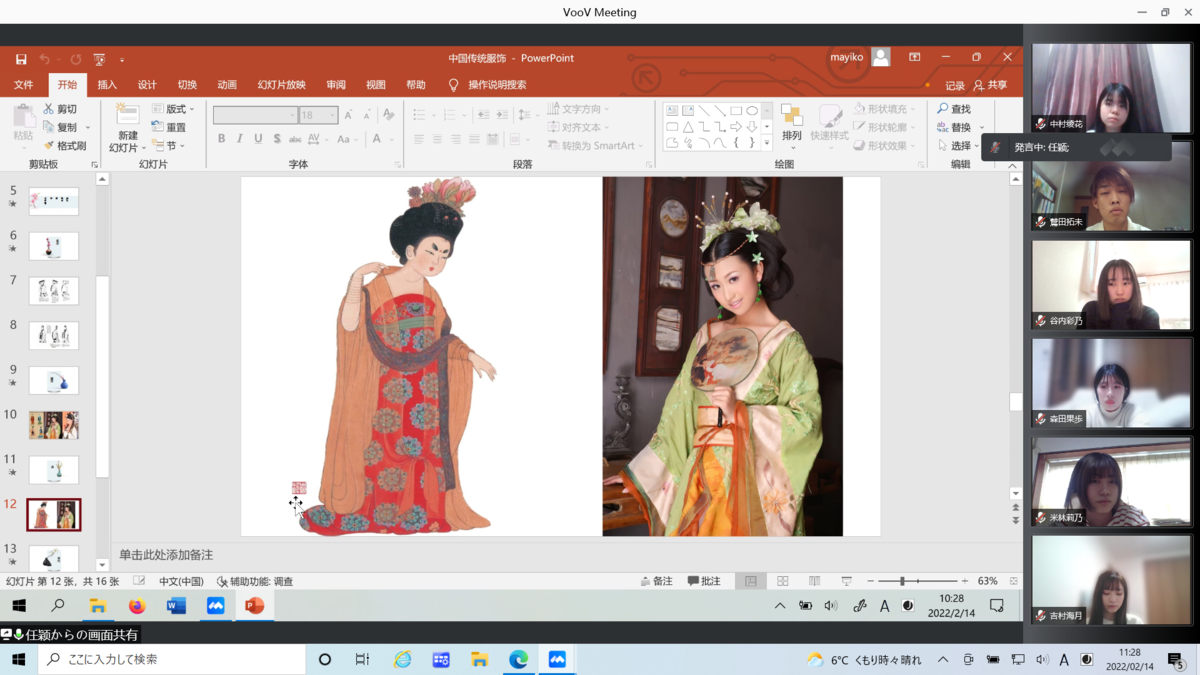Click the slideshow view icon in the status bar

coord(847,581)
